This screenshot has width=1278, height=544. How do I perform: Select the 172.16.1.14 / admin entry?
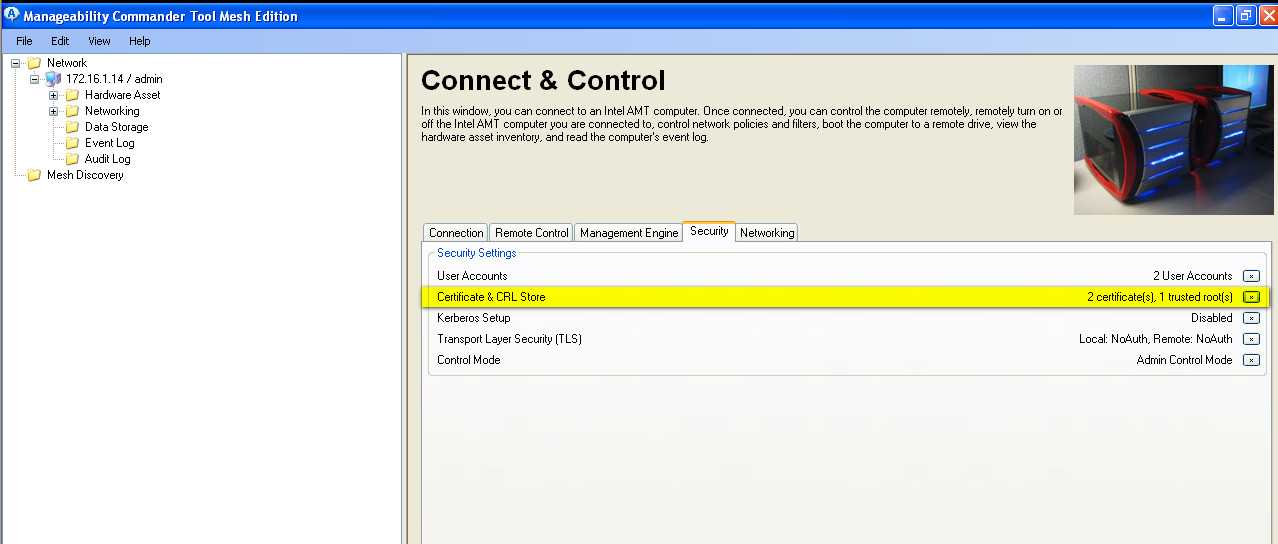[114, 79]
